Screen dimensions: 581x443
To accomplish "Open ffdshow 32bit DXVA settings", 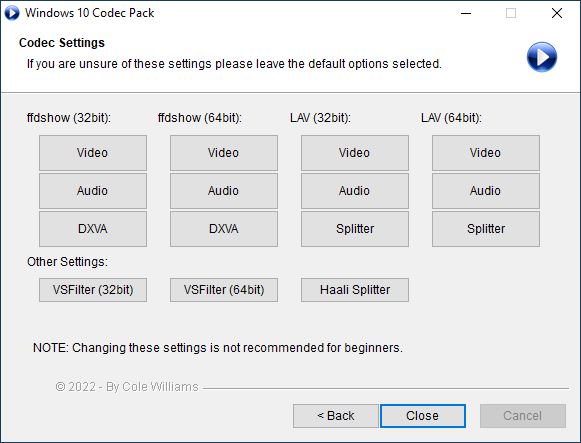I will coord(93,229).
